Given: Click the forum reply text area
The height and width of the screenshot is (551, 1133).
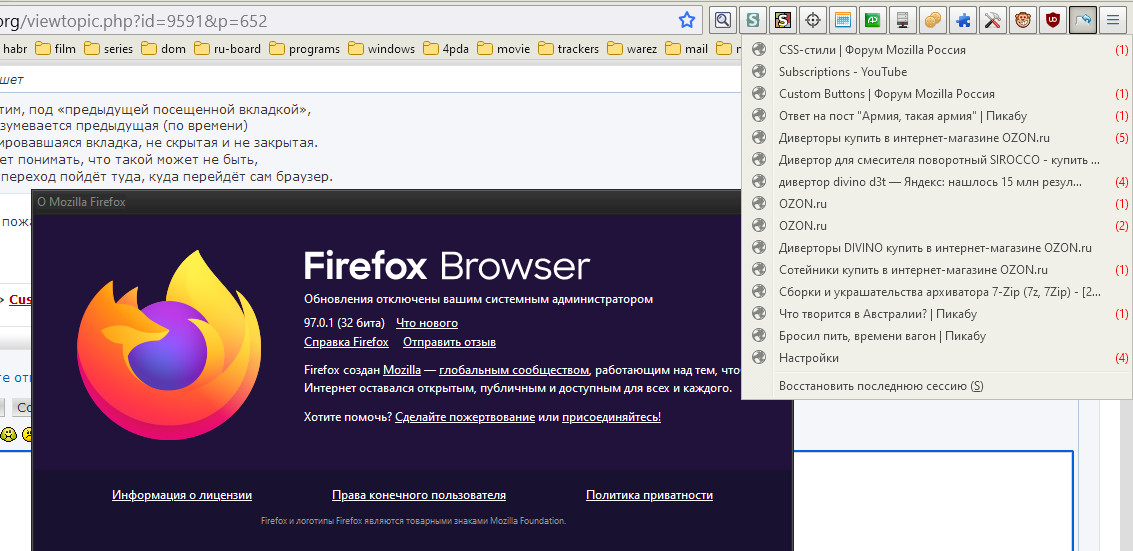Looking at the screenshot, I should (932, 500).
